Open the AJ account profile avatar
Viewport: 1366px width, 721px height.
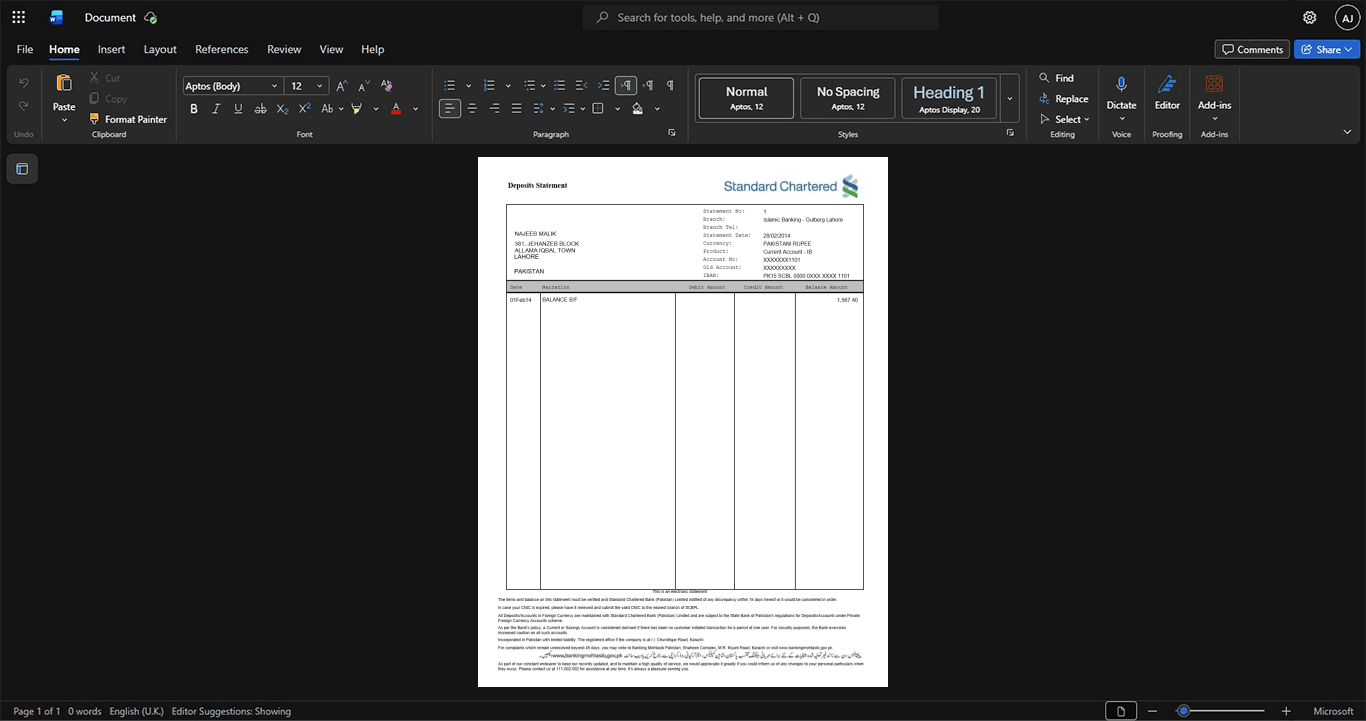pyautogui.click(x=1347, y=17)
